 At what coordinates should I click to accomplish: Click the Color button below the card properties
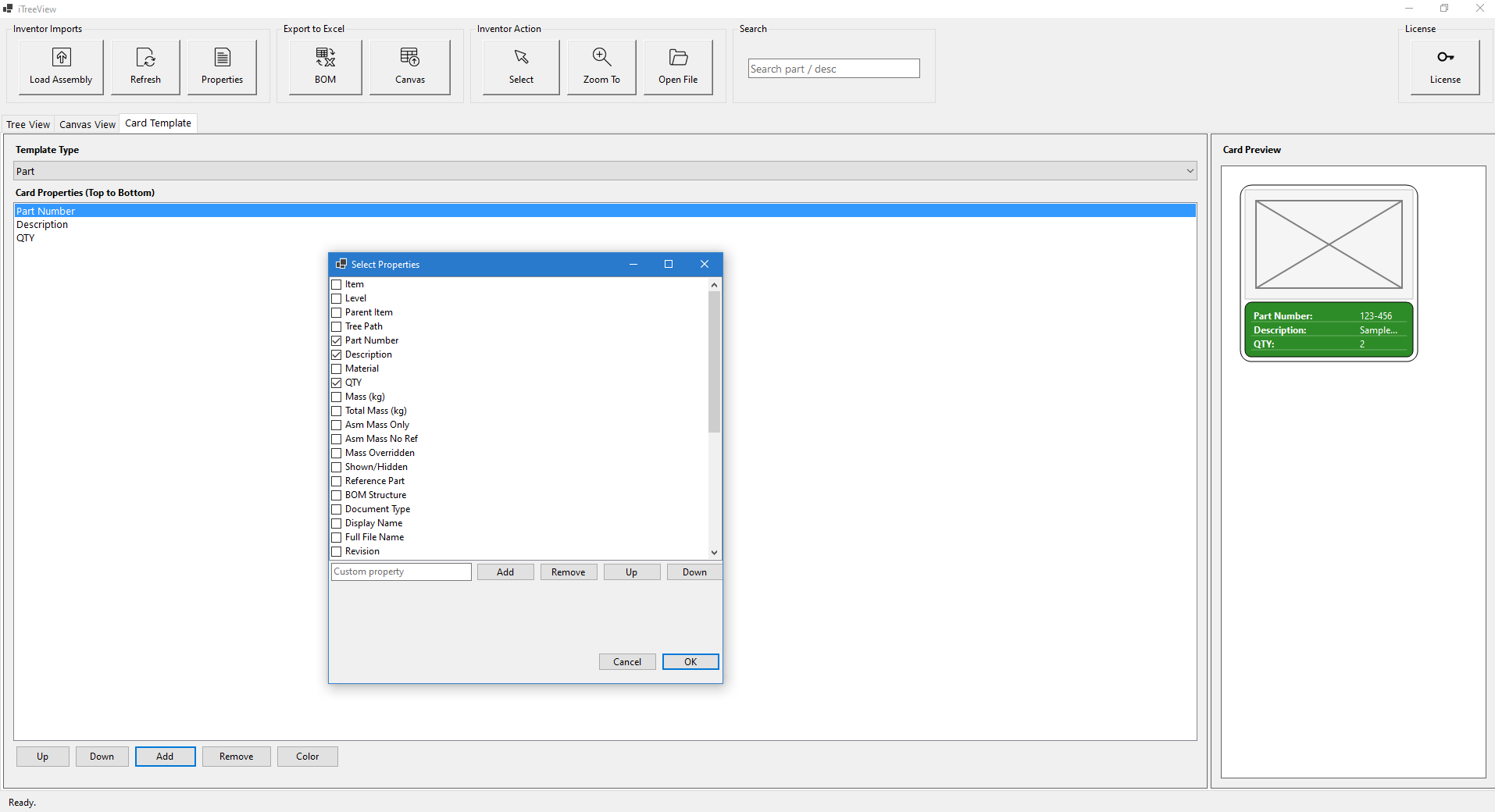coord(307,756)
